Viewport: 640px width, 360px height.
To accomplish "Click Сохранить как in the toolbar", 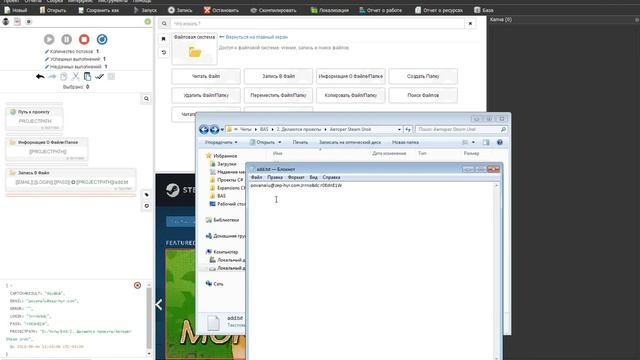I will 99,10.
